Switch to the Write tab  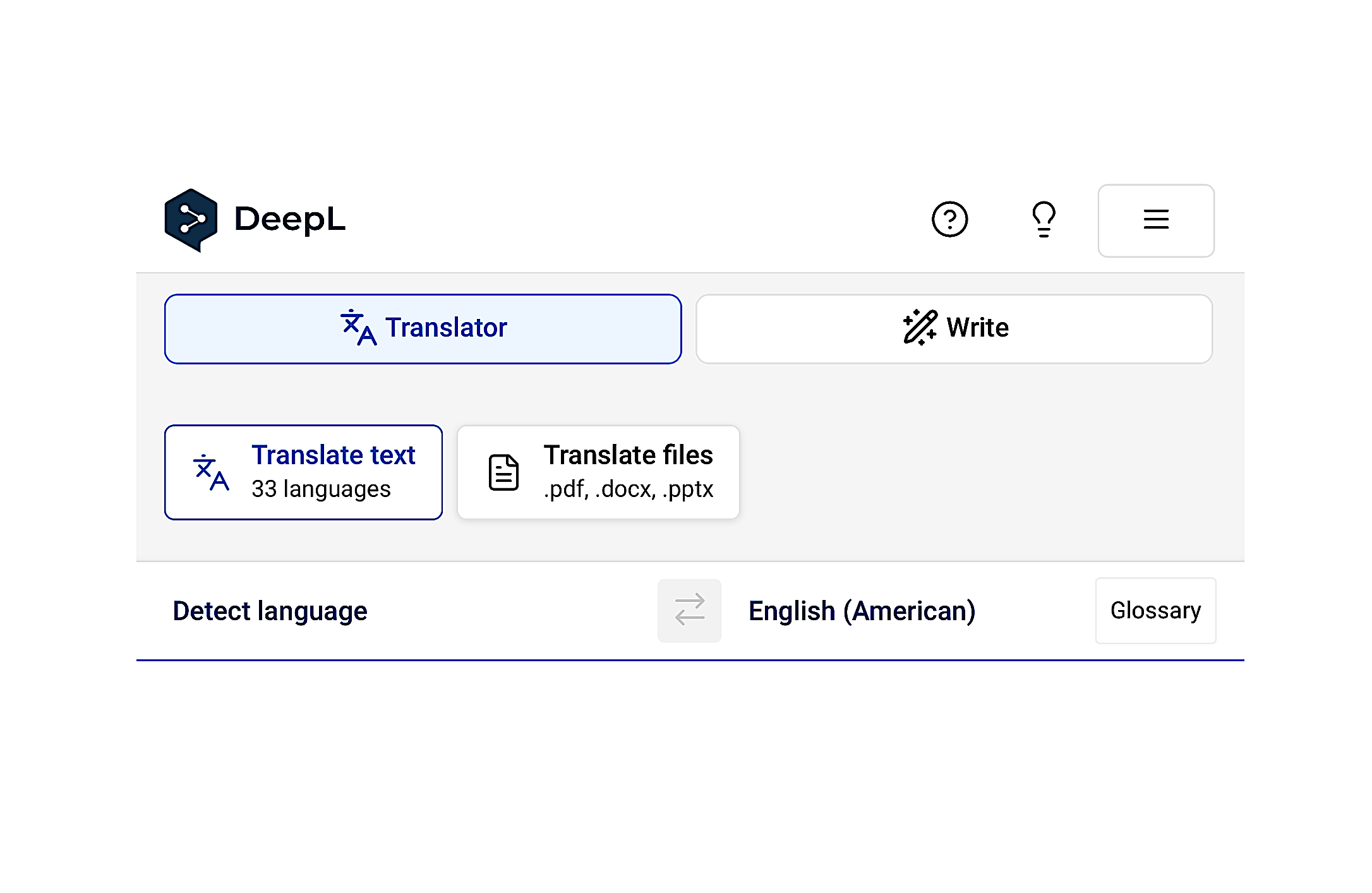[954, 328]
